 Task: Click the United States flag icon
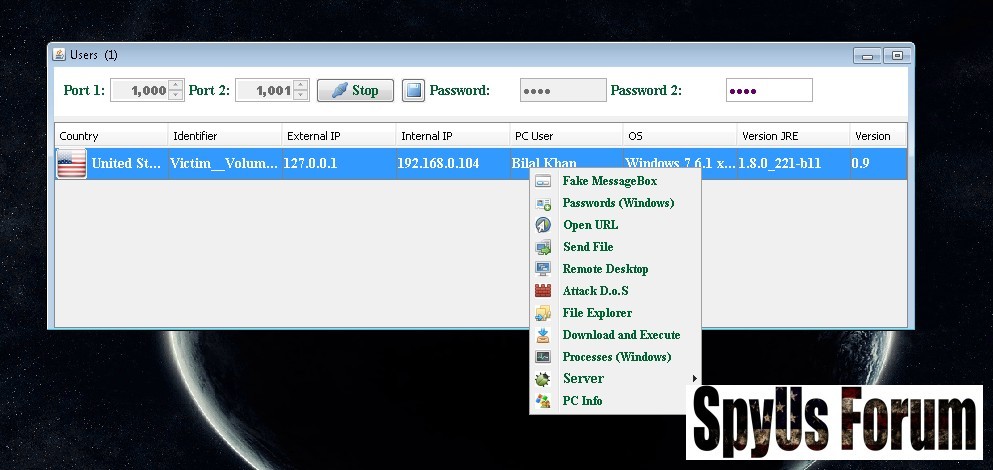(x=71, y=163)
